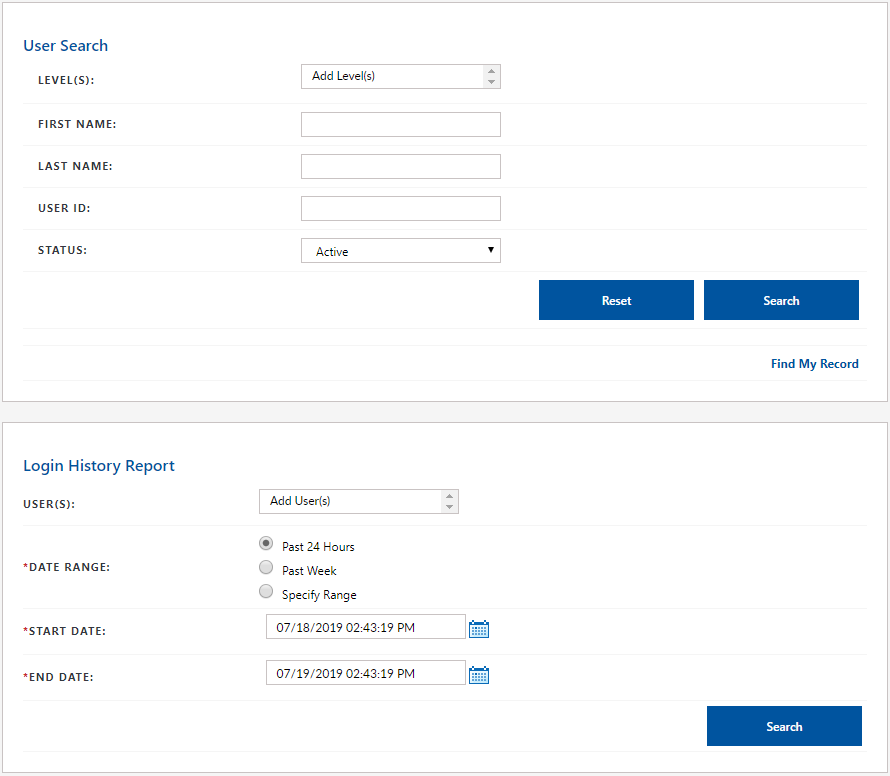
Task: Expand the Add Level(s) selector
Action: (391, 76)
